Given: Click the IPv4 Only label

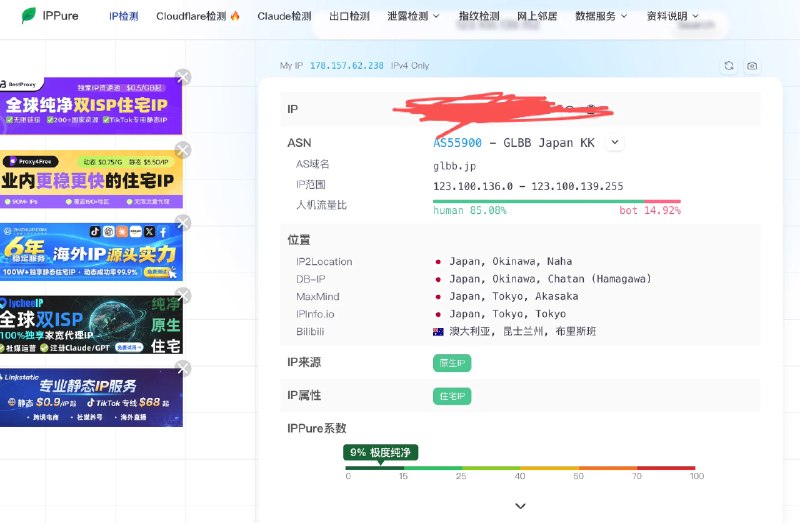Looking at the screenshot, I should 410,66.
